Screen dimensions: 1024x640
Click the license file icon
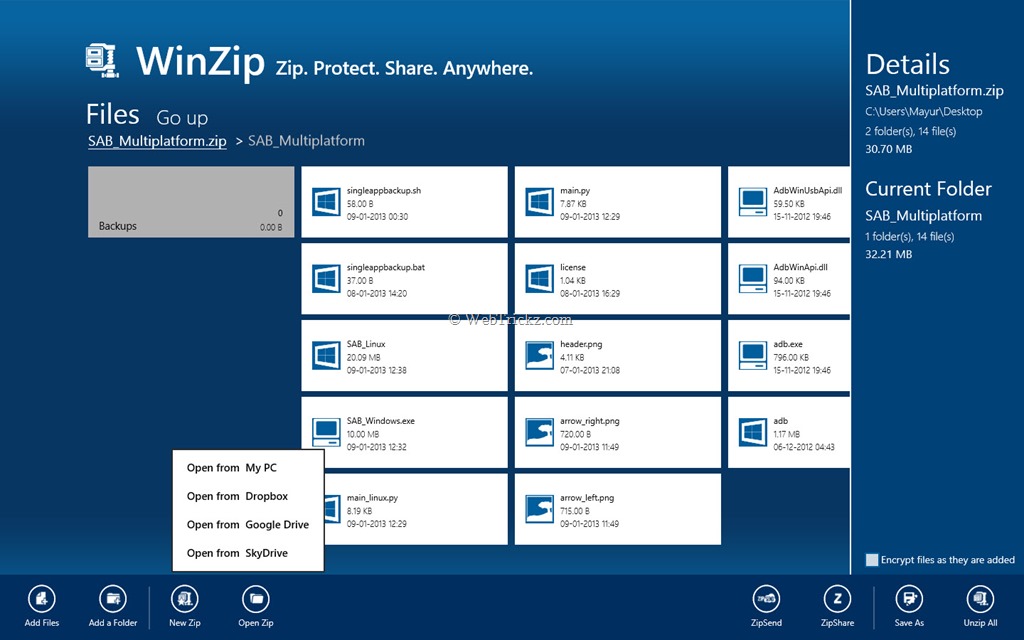point(539,279)
